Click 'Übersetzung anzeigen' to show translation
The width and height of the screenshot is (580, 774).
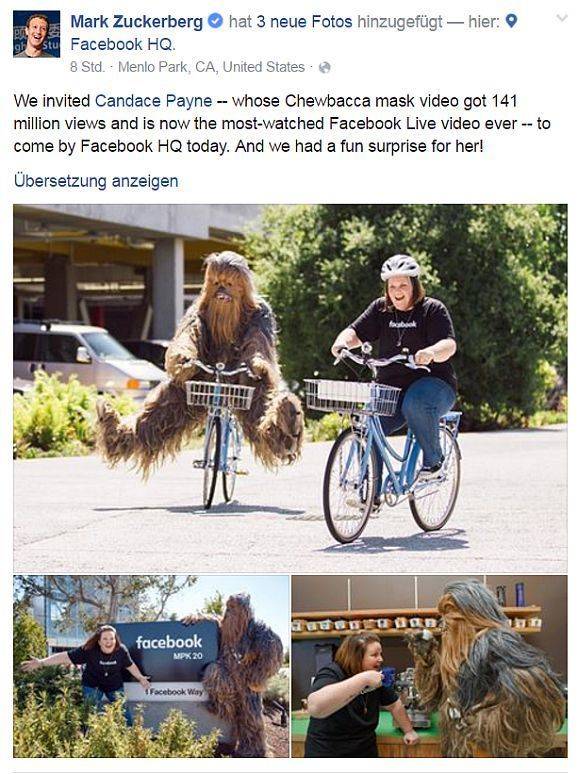(x=96, y=181)
